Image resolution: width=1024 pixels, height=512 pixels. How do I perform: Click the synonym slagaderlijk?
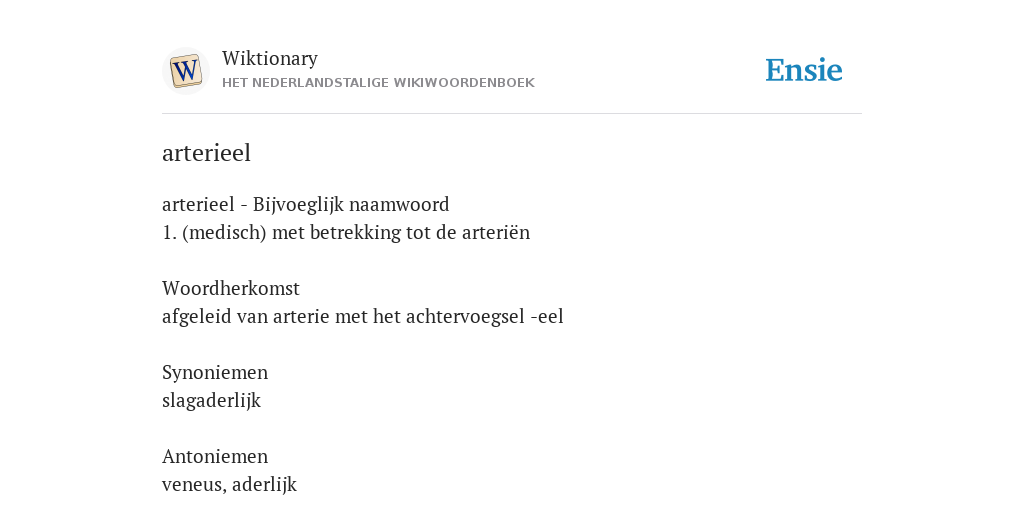pyautogui.click(x=212, y=400)
